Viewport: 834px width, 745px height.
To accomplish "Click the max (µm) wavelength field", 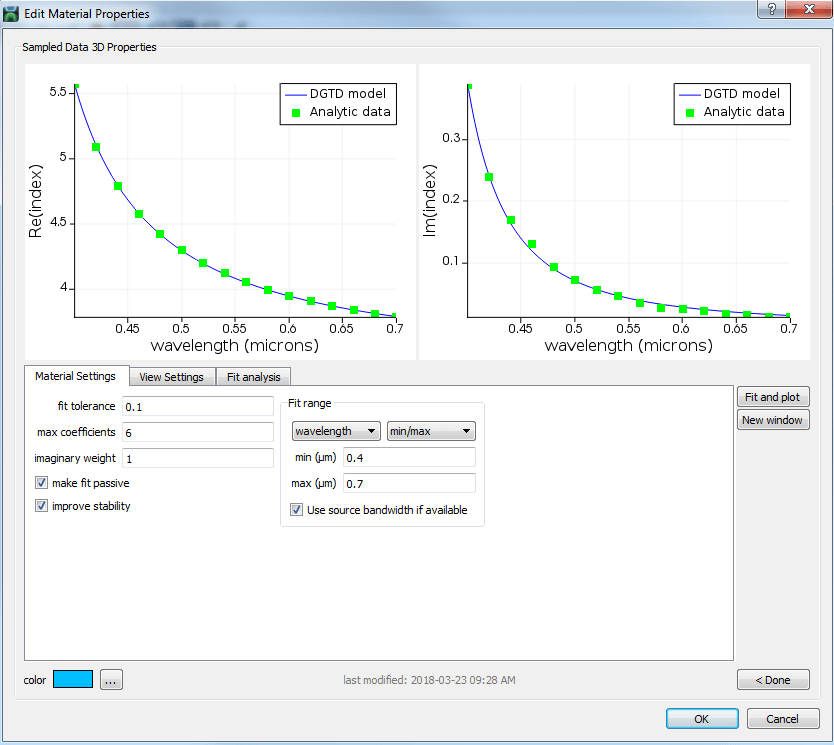I will 408,483.
